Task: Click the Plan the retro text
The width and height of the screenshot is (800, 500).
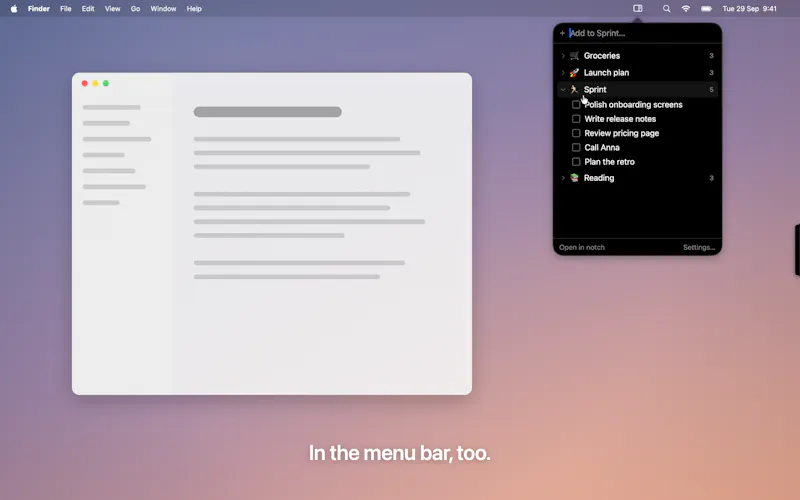Action: (609, 162)
